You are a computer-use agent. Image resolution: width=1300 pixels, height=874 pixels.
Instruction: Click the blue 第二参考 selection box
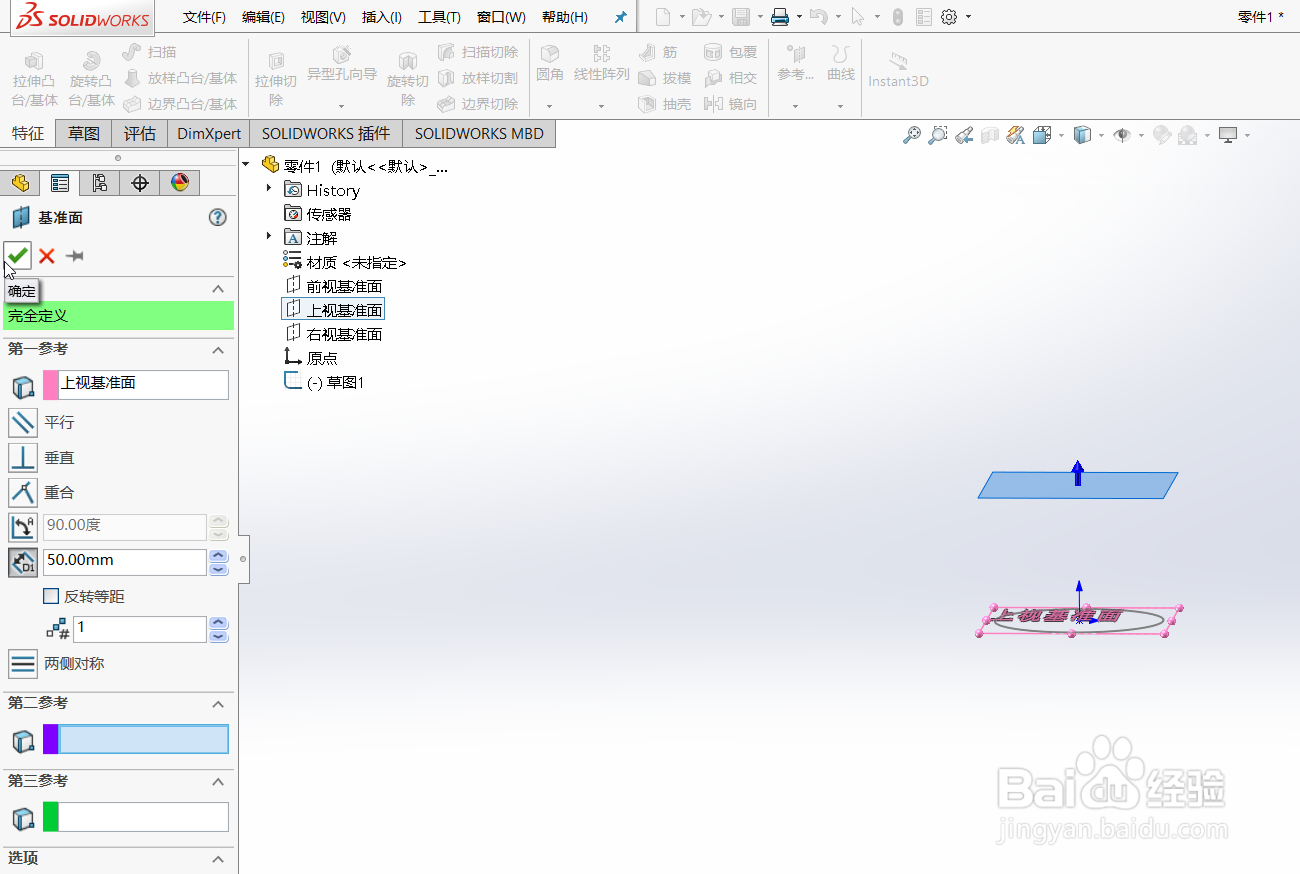[144, 739]
